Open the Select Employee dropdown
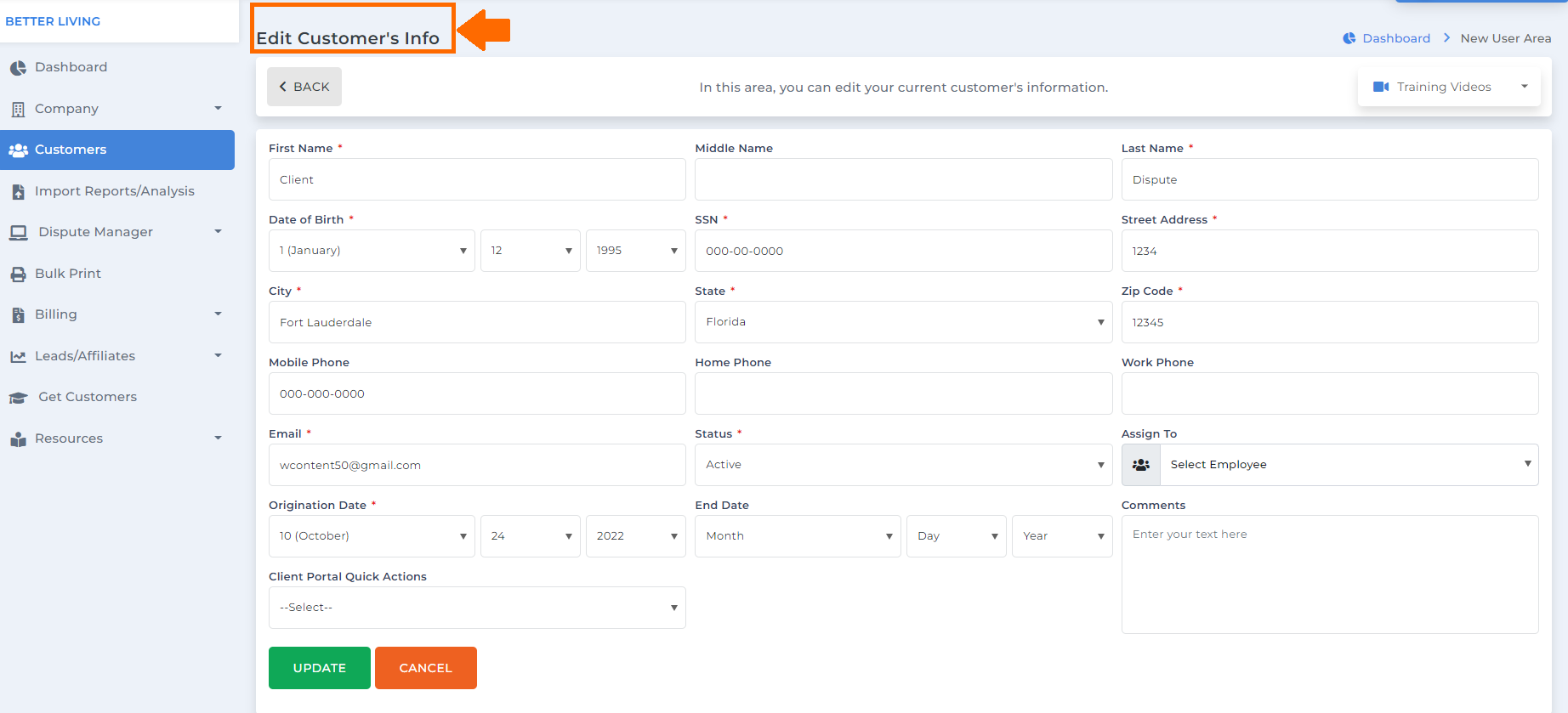Image resolution: width=1568 pixels, height=713 pixels. [1349, 465]
